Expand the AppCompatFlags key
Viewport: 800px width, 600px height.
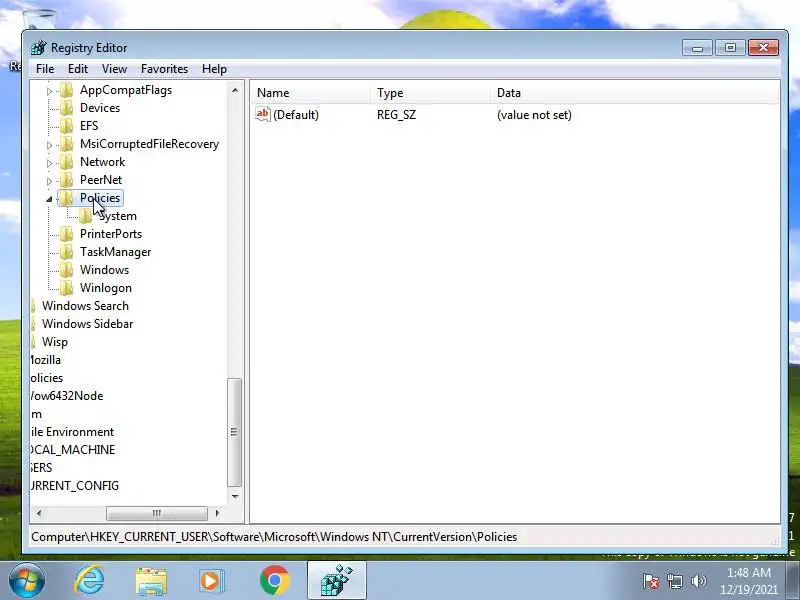[x=49, y=91]
